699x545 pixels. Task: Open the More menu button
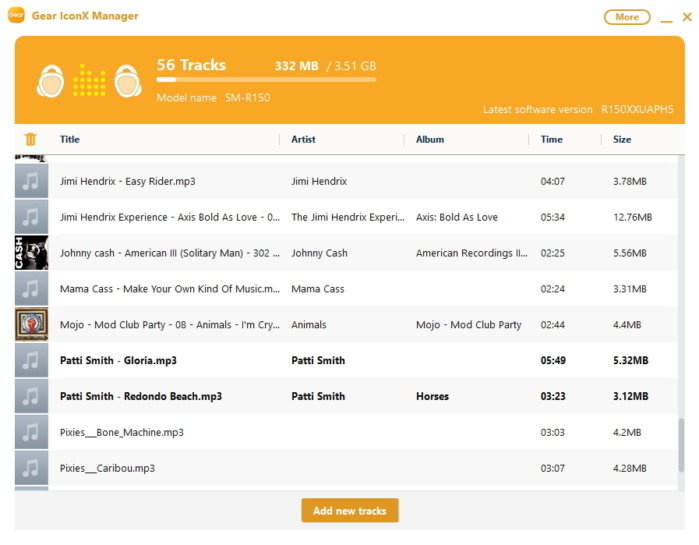coord(627,17)
